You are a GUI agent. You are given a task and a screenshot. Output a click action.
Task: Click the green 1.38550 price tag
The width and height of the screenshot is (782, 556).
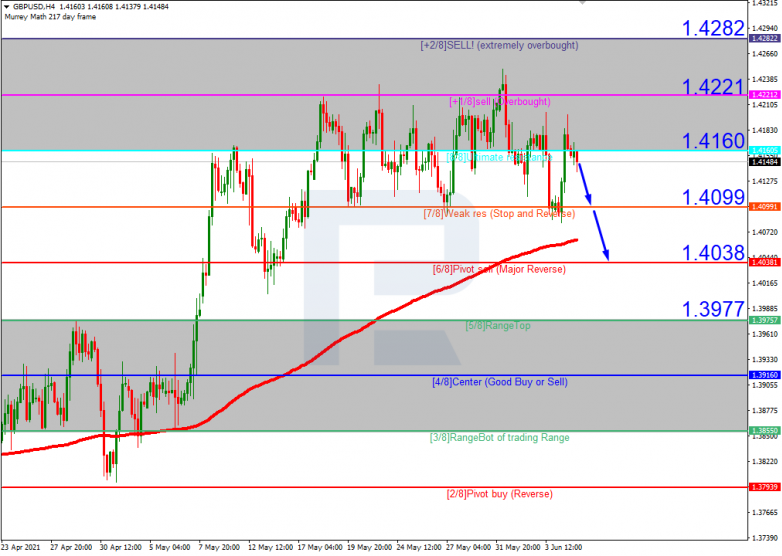click(764, 430)
